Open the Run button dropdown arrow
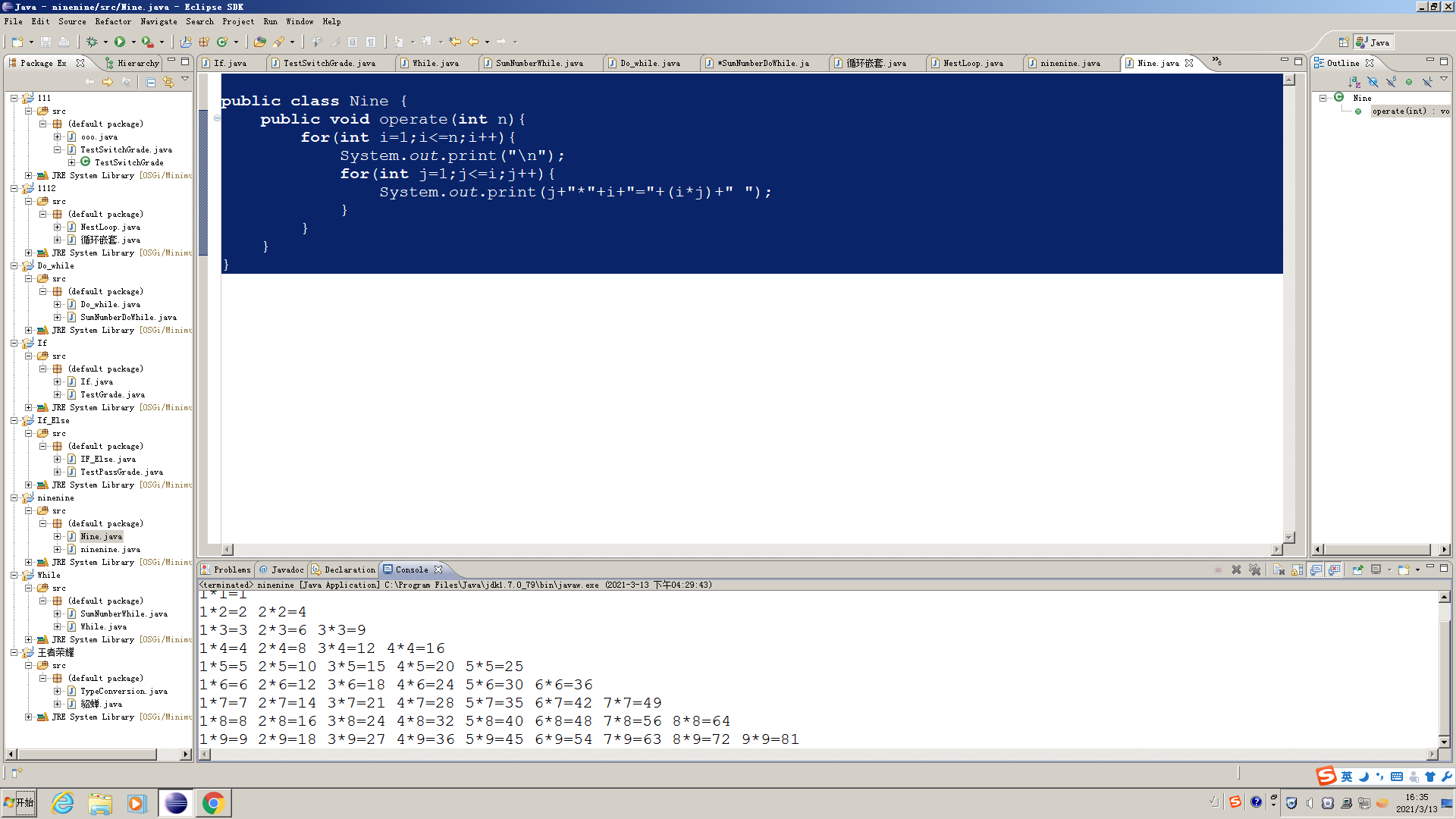1456x819 pixels. click(x=133, y=42)
